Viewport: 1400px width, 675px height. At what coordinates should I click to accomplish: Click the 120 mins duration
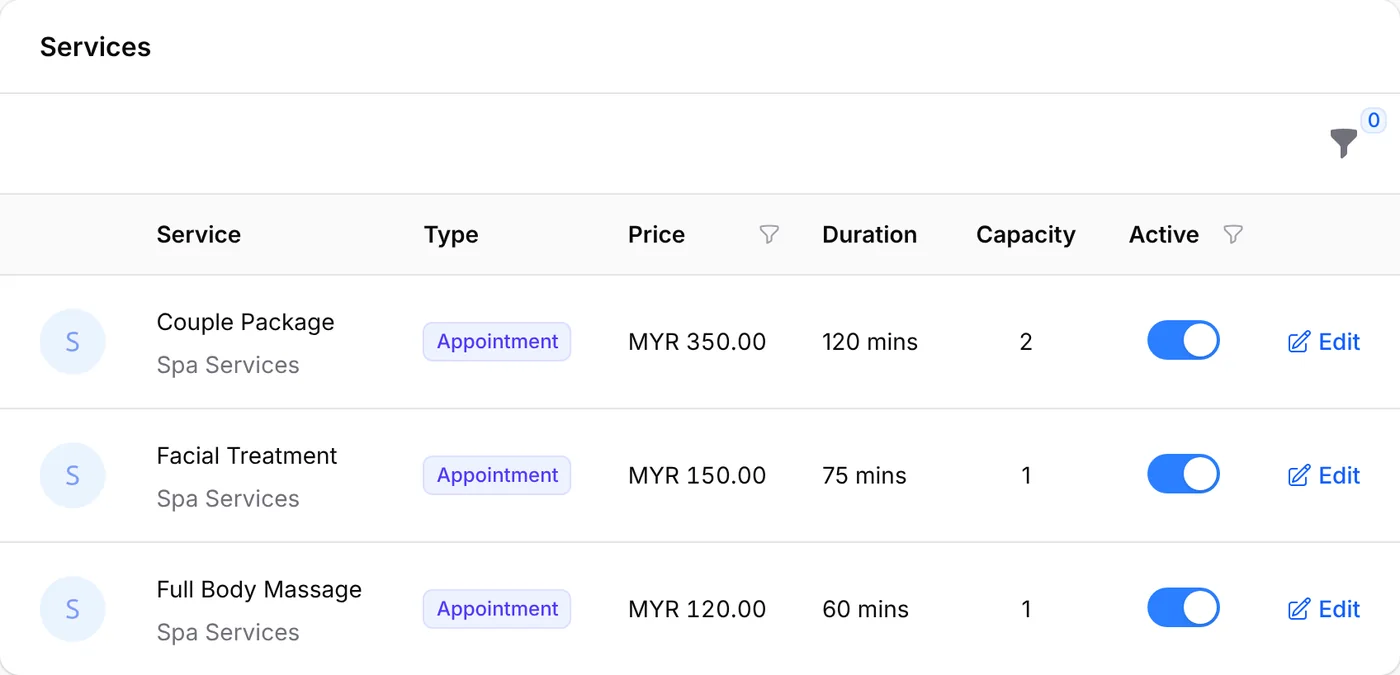click(870, 342)
